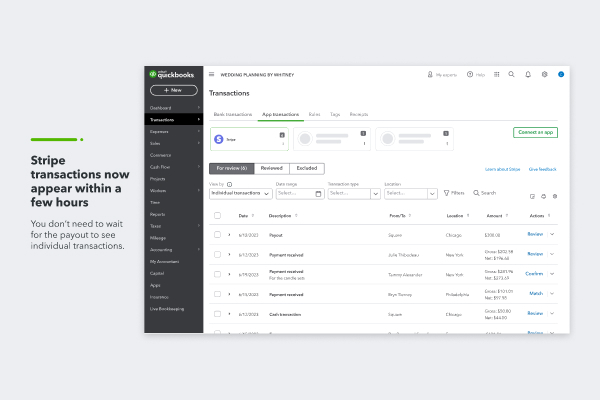600x400 pixels.
Task: Switch to the Rules tab
Action: 314,114
